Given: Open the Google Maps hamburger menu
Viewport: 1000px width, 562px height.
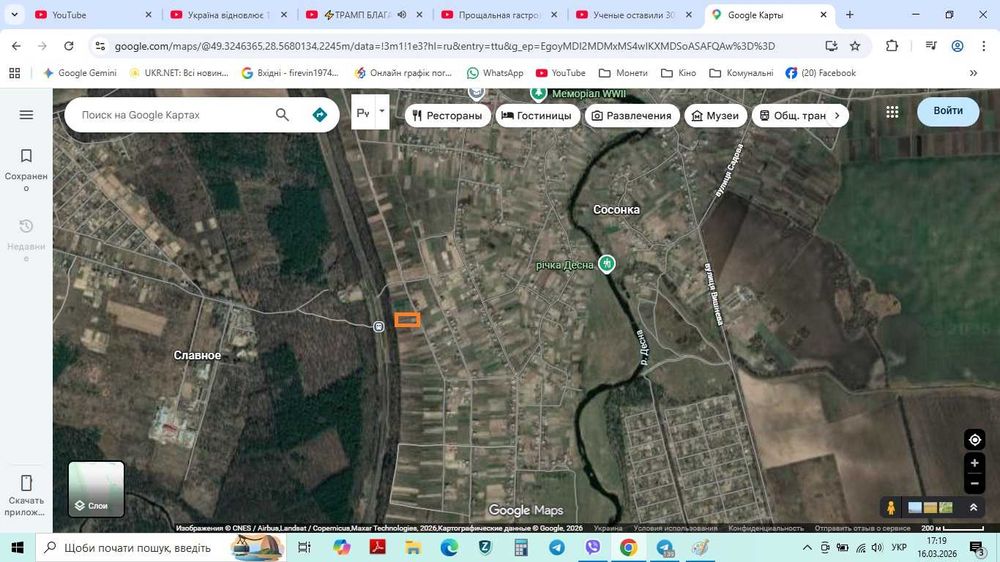Looking at the screenshot, I should point(26,115).
